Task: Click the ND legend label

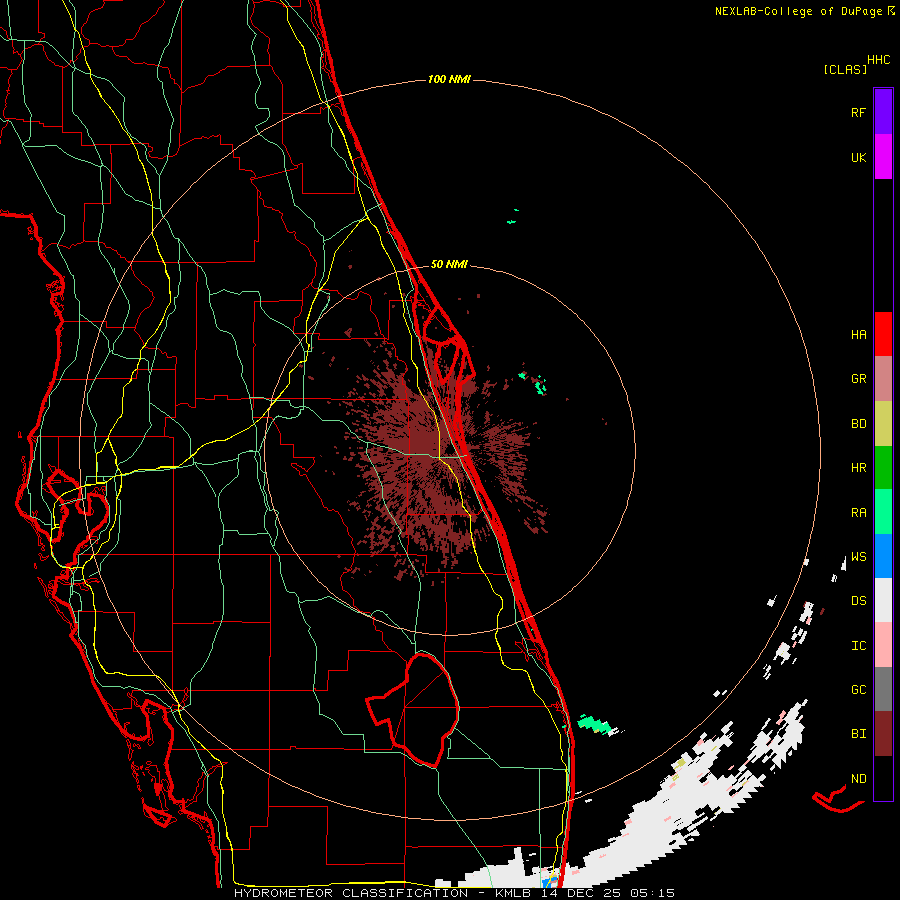Action: click(x=858, y=779)
